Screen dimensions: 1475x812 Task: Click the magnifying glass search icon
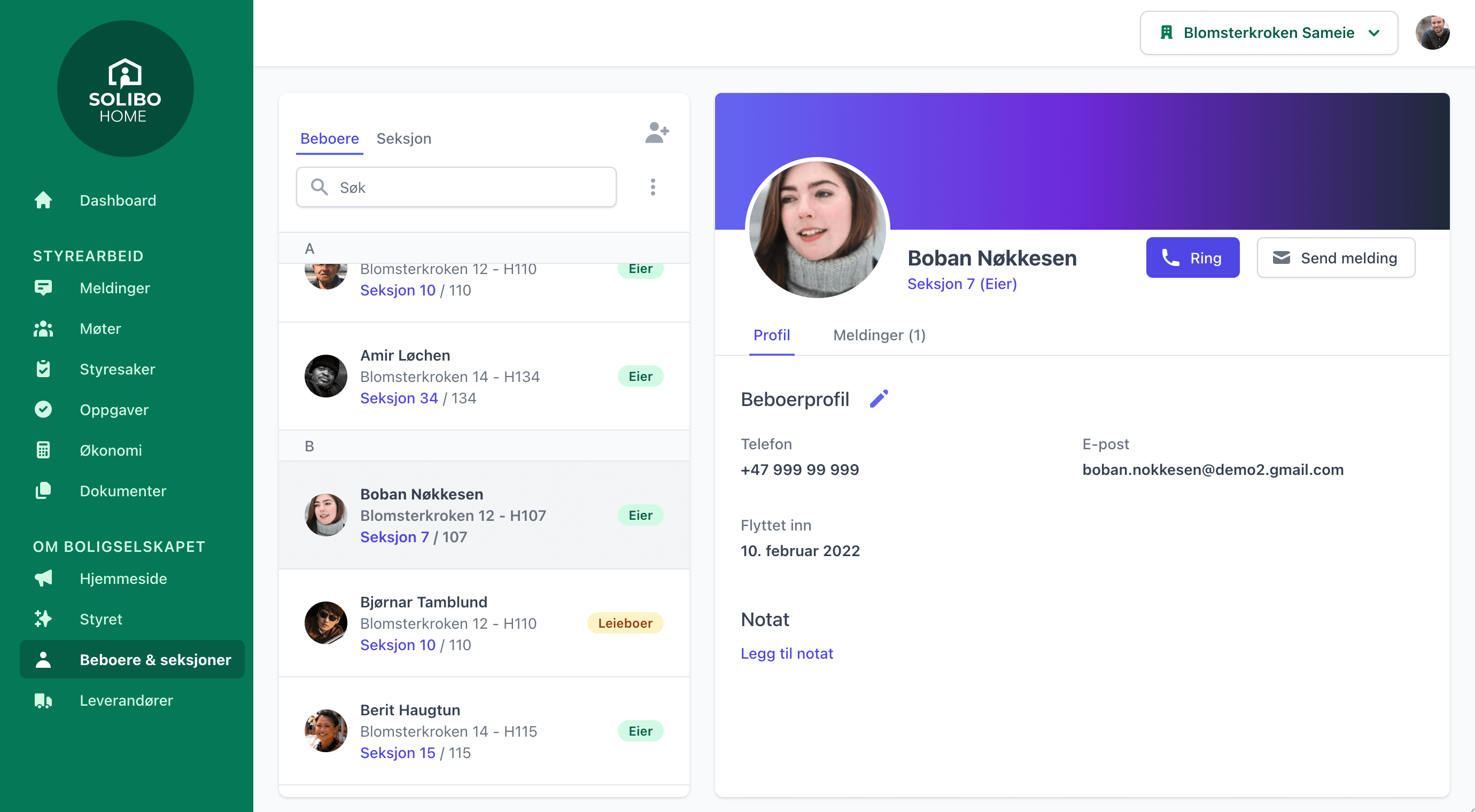click(x=319, y=187)
